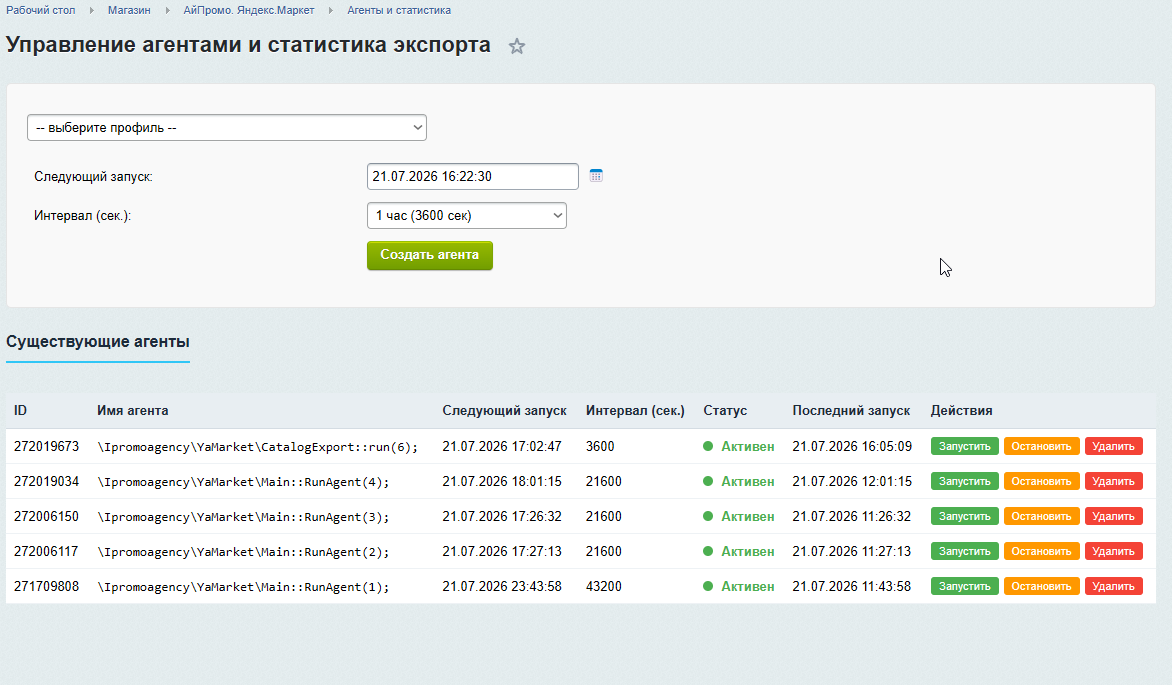Open 'Магазин' breadcrumb link

point(129,10)
